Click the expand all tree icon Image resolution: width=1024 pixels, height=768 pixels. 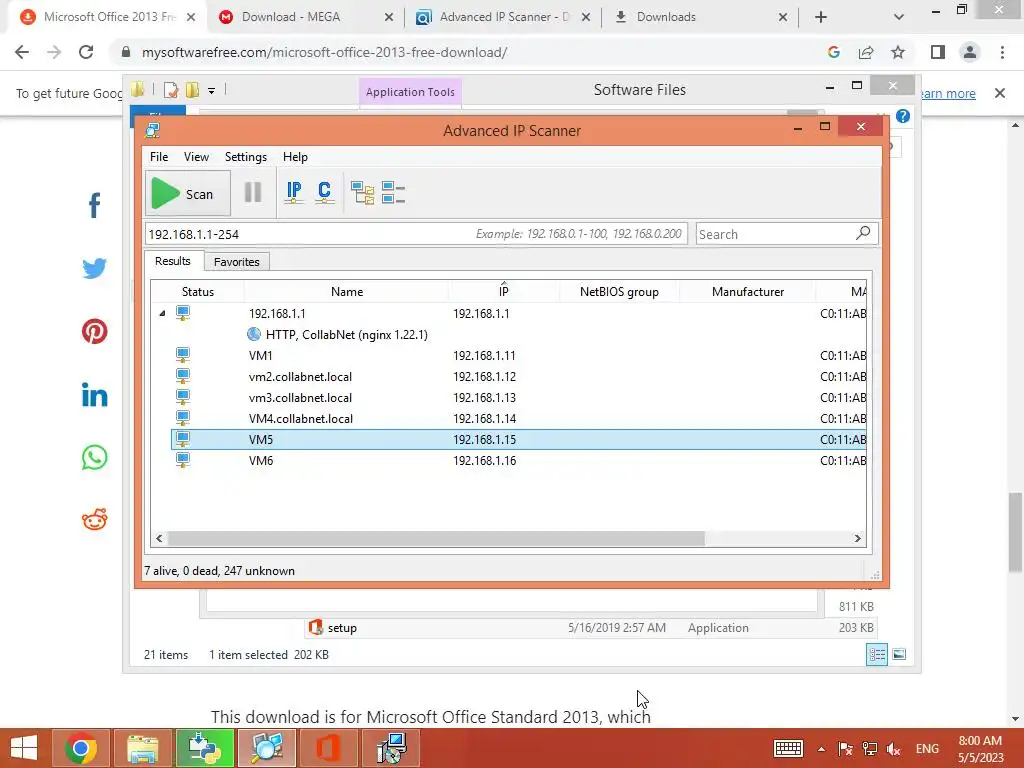click(362, 193)
